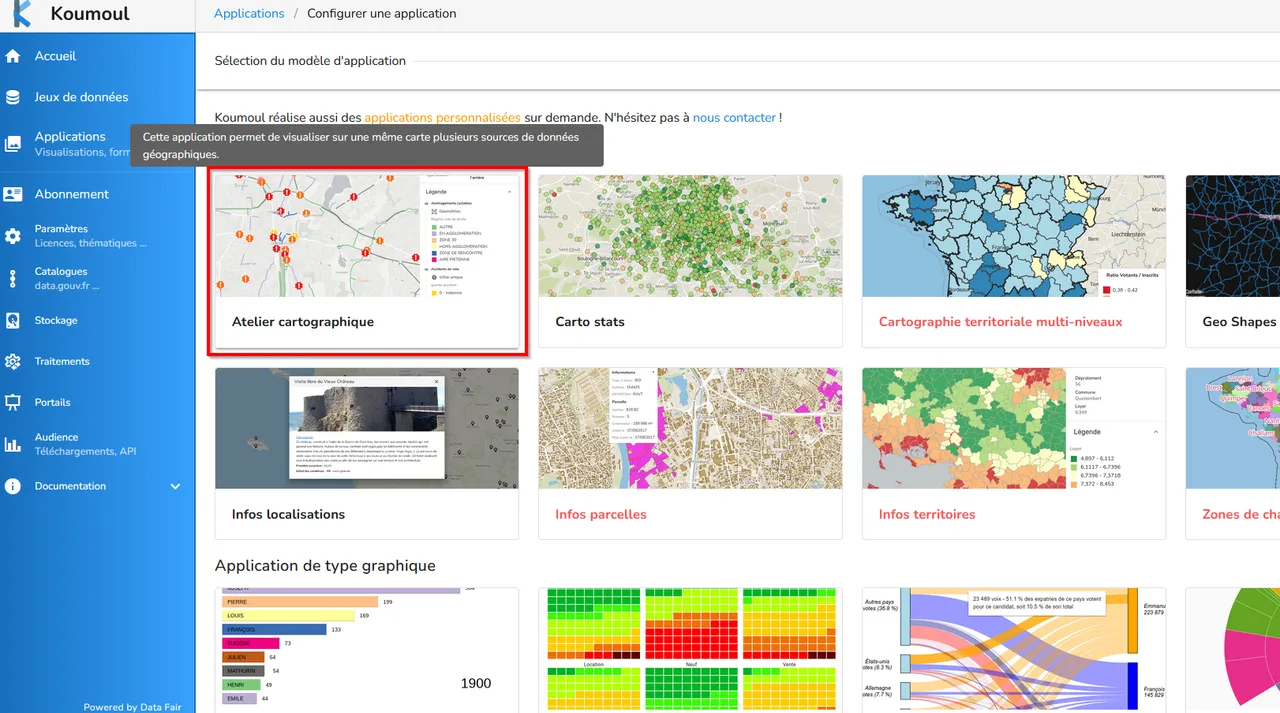Click the Zones de cha... title

click(x=1241, y=514)
